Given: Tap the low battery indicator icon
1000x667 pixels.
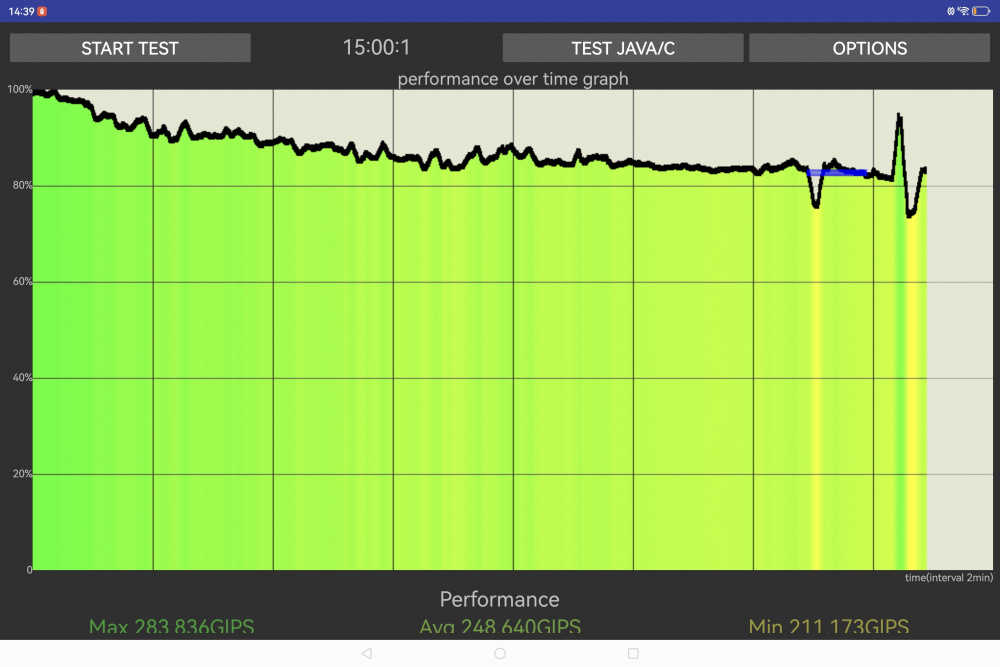Looking at the screenshot, I should (983, 11).
